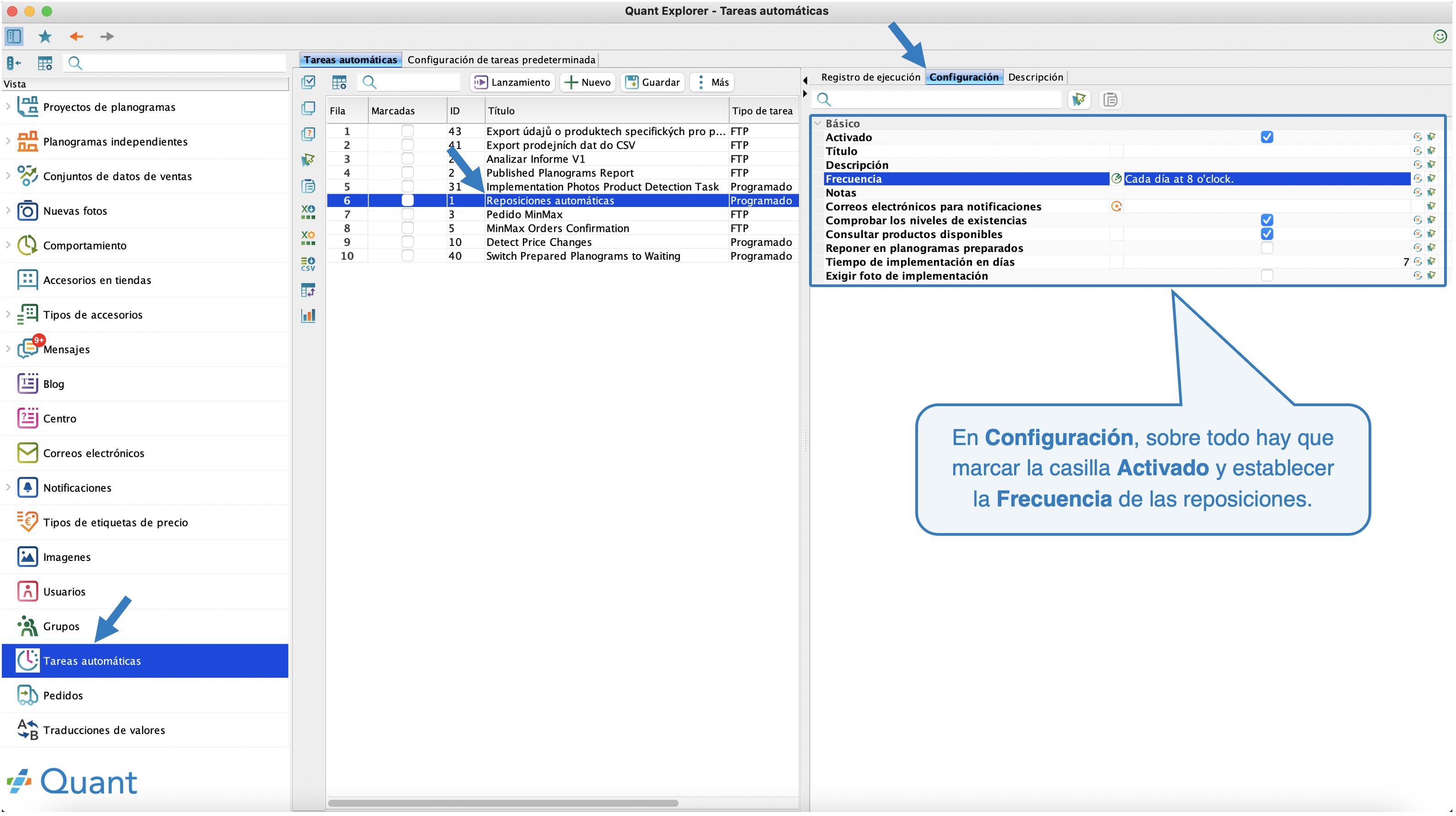
Task: Edit the Frecuencia value field
Action: click(1266, 179)
